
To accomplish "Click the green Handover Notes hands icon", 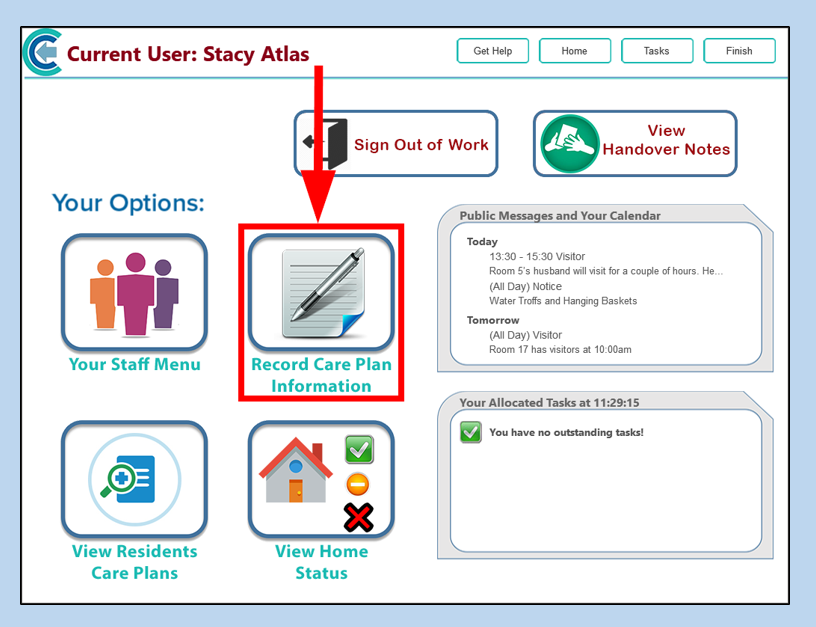I will [x=569, y=143].
